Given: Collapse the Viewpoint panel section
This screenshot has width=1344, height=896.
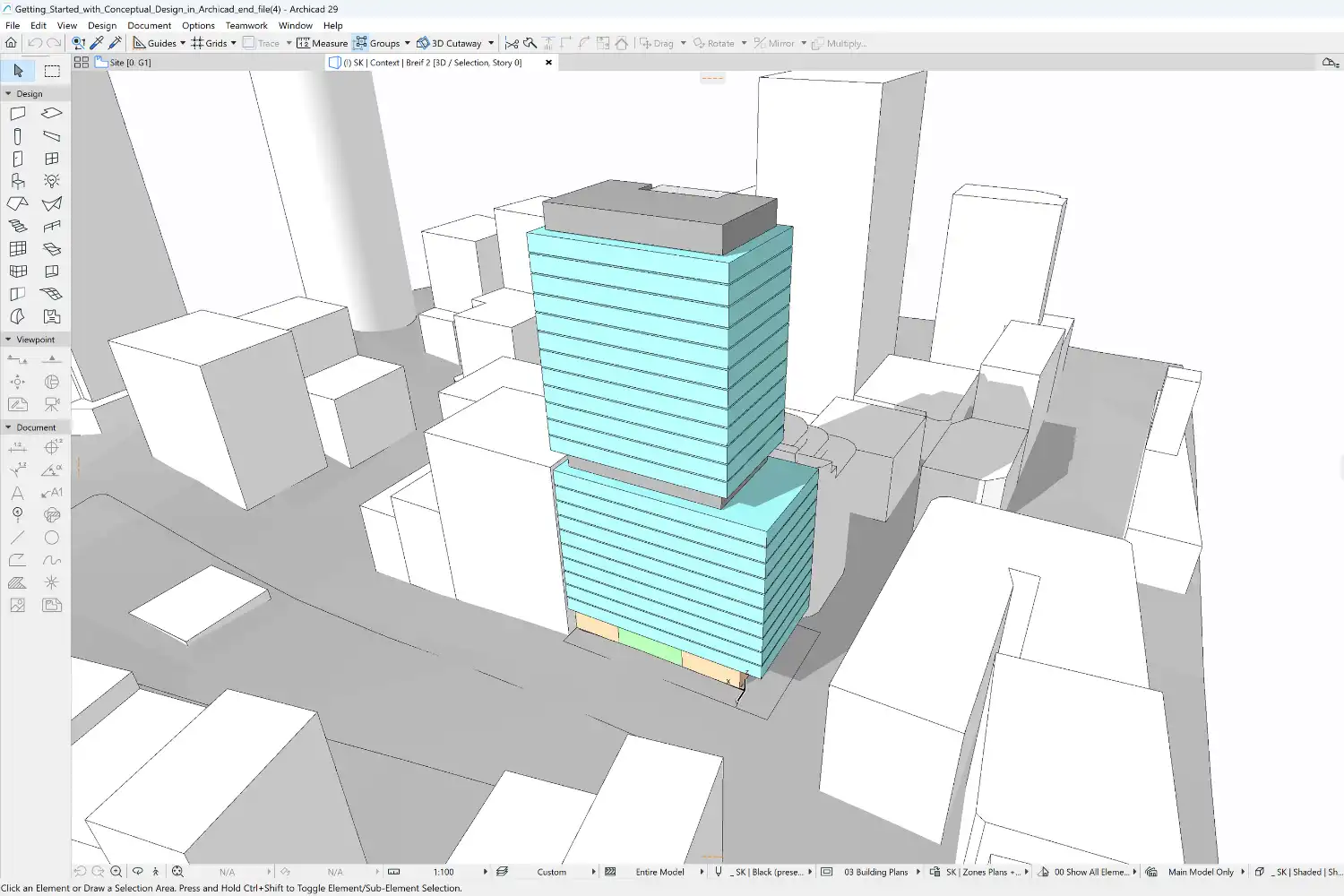Looking at the screenshot, I should click(x=7, y=339).
